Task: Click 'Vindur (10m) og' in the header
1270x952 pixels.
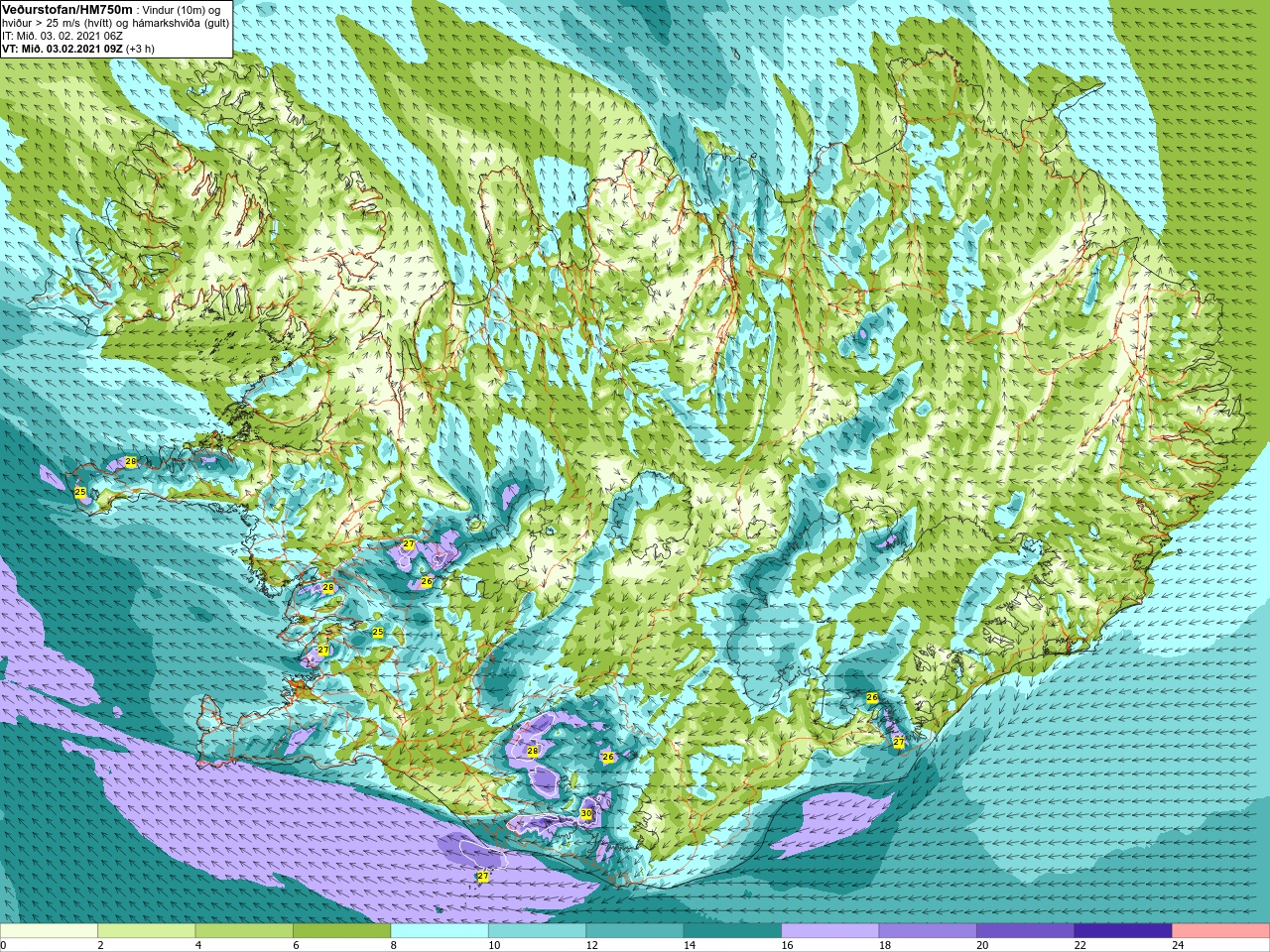Action: pyautogui.click(x=182, y=10)
